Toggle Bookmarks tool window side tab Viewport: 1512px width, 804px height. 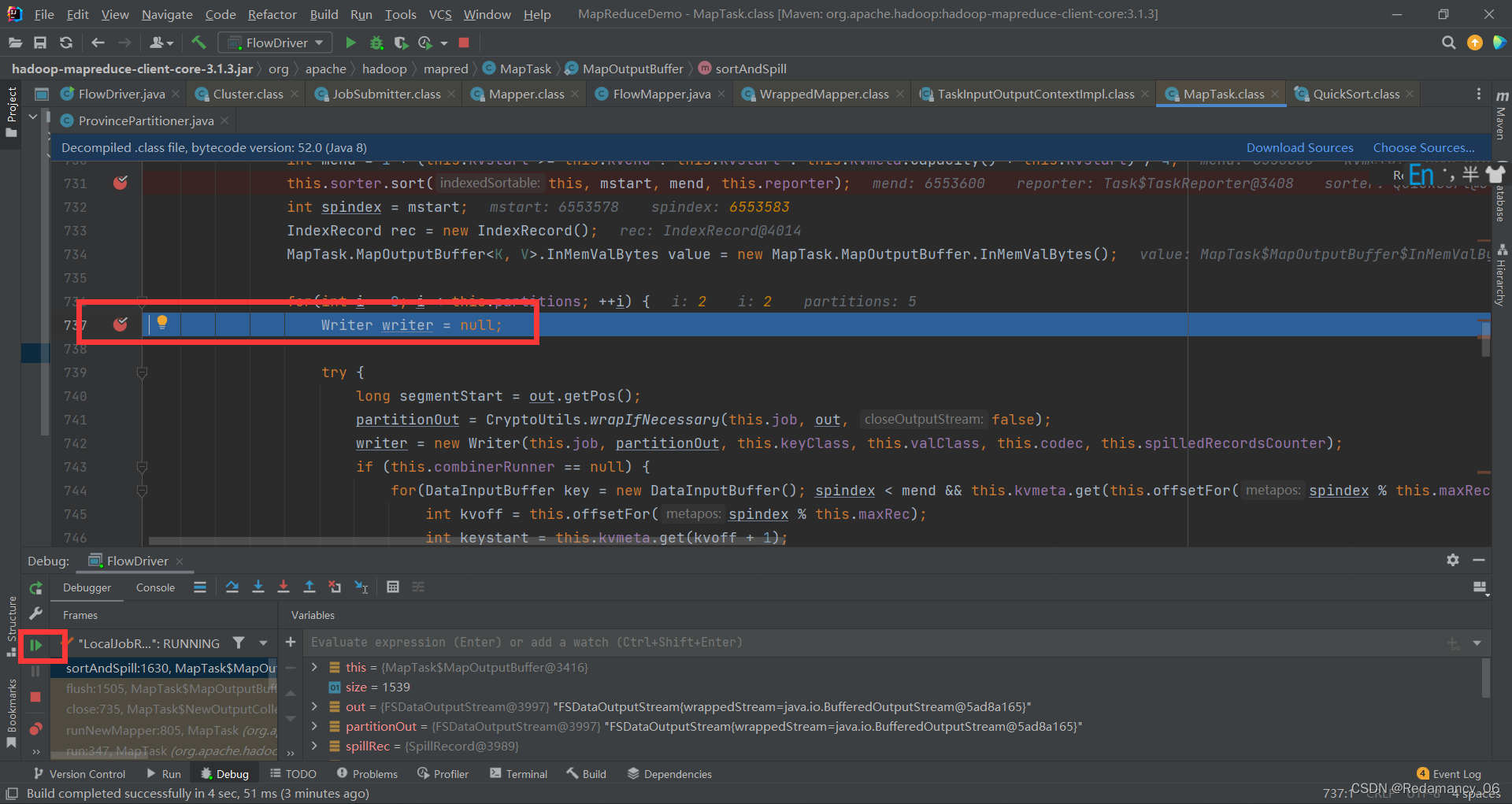click(x=11, y=713)
